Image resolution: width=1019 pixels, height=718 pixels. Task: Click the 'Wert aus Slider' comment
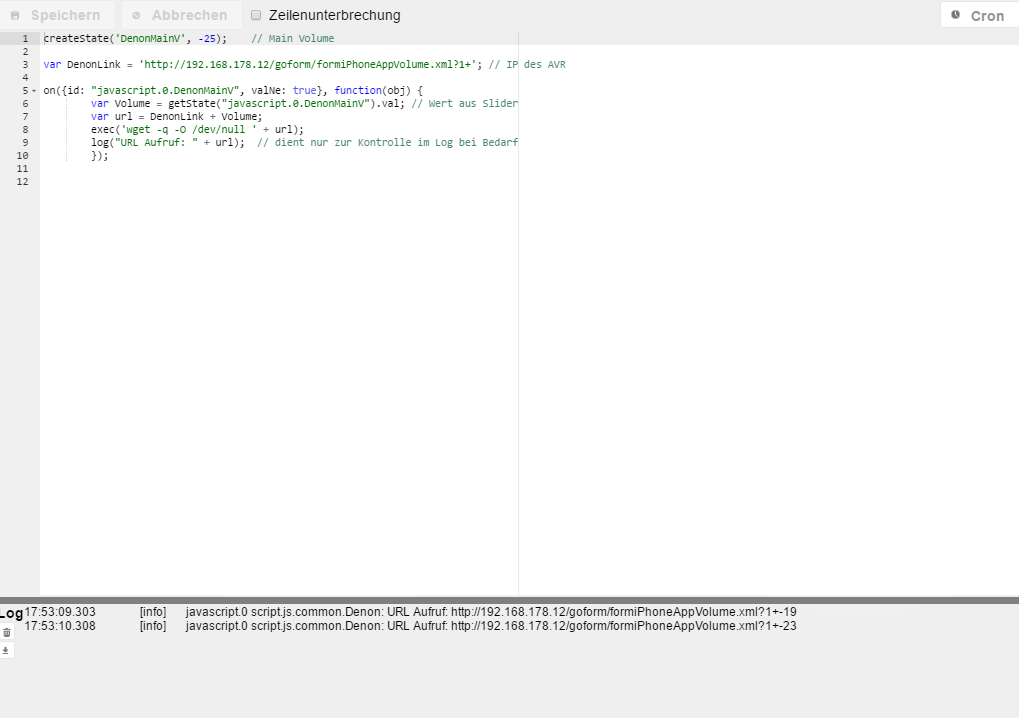click(465, 103)
